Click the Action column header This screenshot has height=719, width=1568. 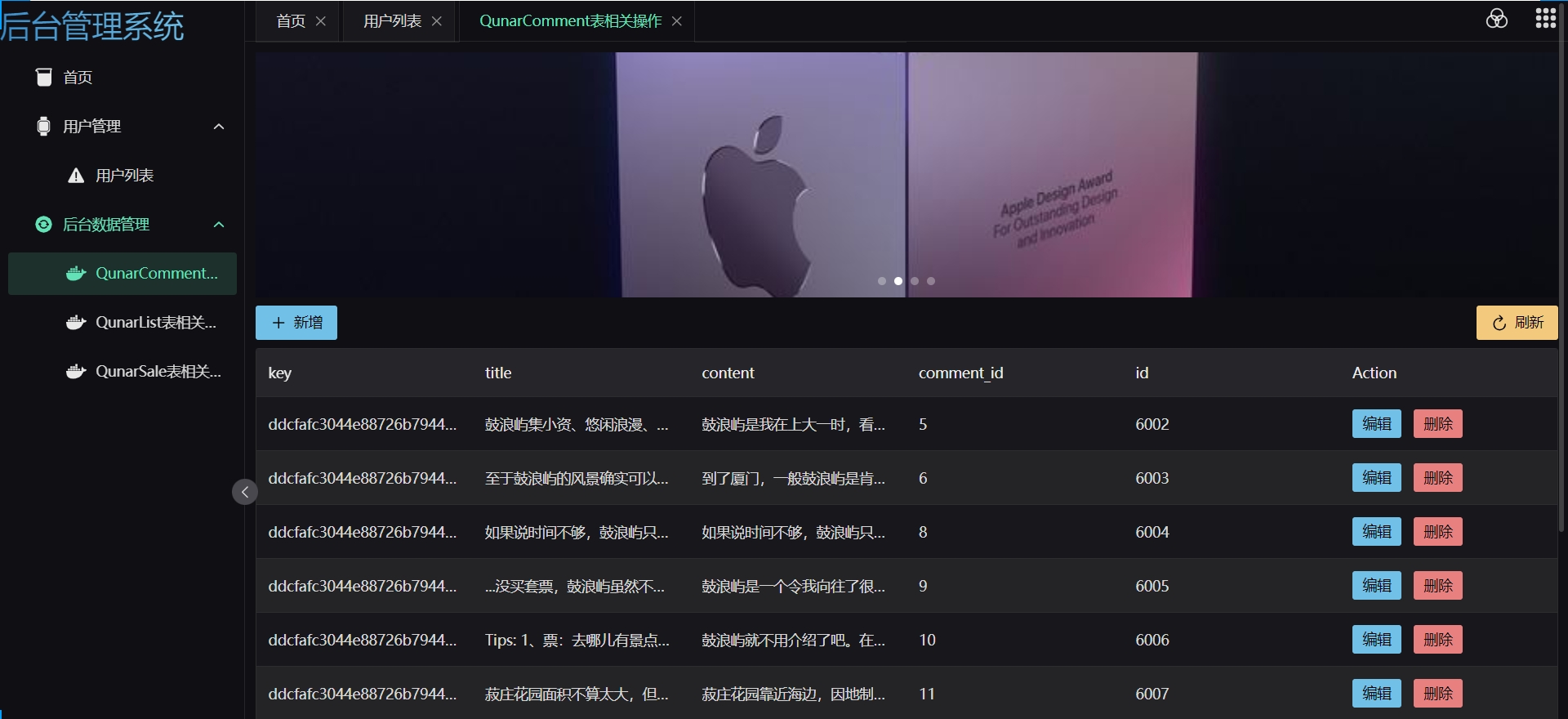pos(1374,373)
